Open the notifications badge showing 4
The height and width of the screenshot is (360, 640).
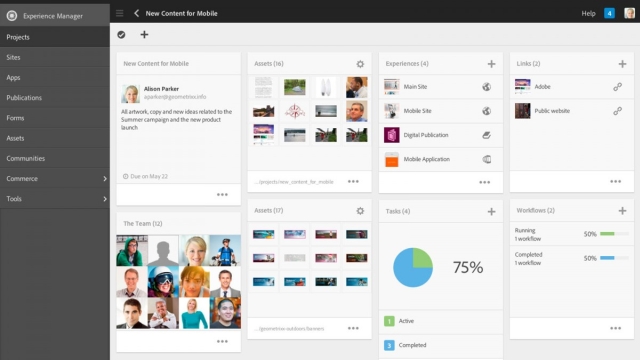[609, 13]
